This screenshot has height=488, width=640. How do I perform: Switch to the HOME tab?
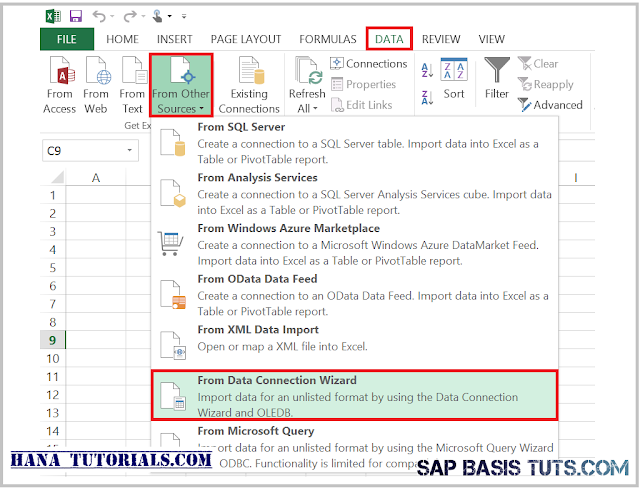(122, 39)
